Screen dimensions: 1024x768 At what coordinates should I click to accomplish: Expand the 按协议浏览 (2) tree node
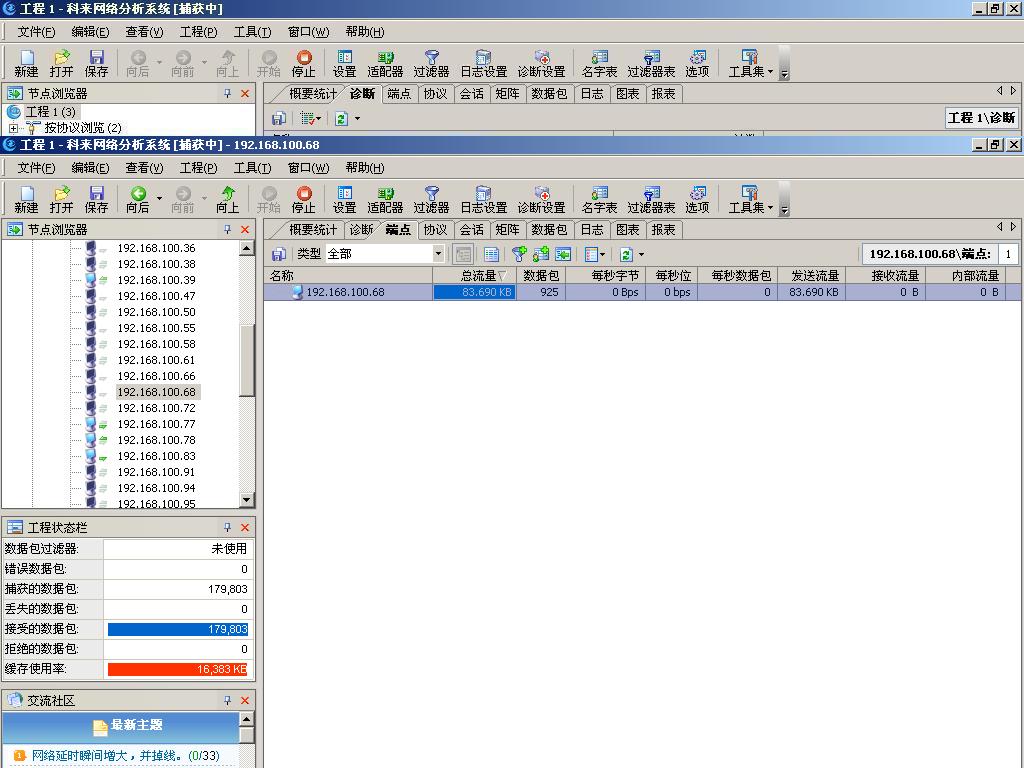pos(14,128)
